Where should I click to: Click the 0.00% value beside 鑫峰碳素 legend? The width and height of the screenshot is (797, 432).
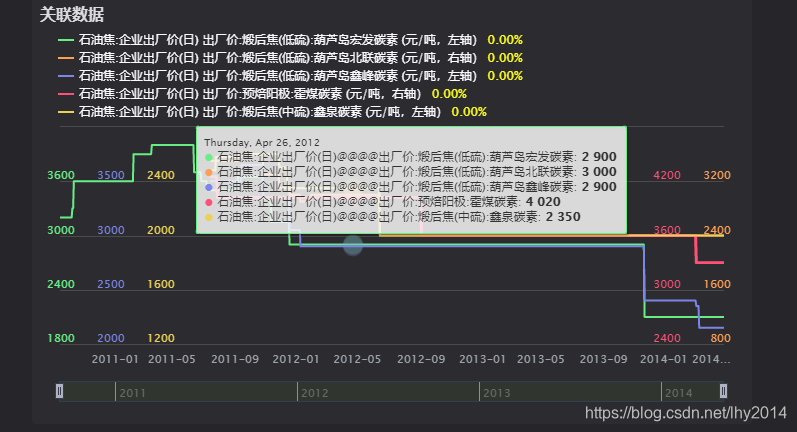point(505,76)
